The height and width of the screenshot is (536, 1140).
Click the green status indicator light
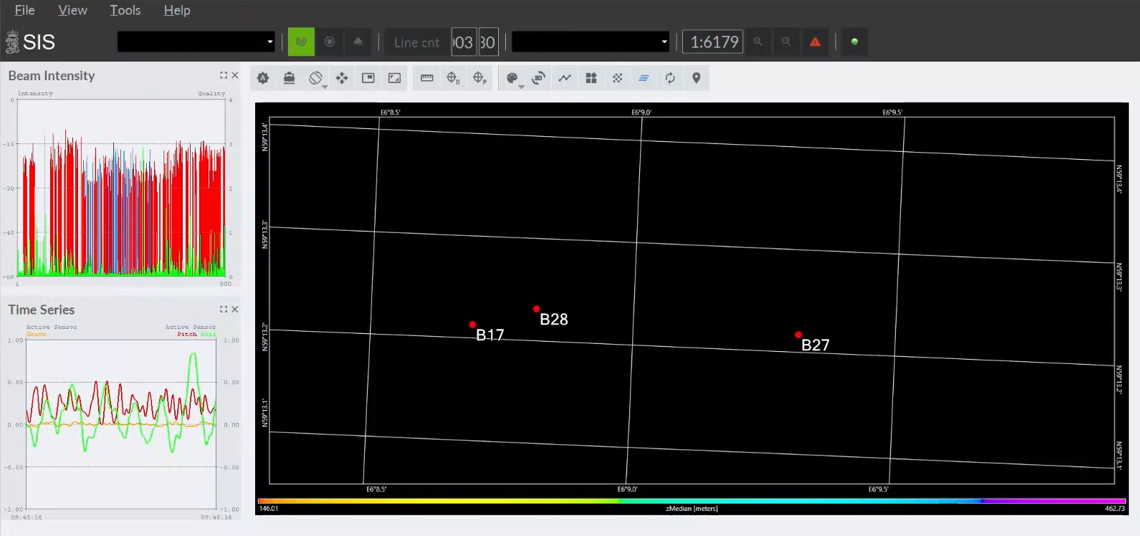(x=854, y=42)
